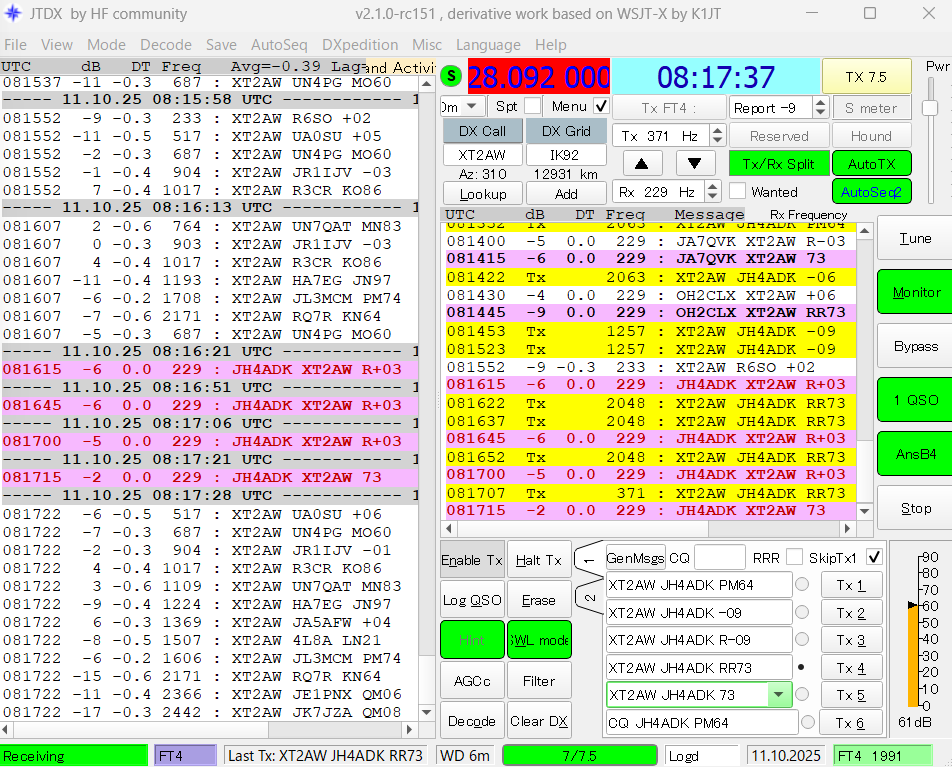This screenshot has width=952, height=767.
Task: Uncheck the SkipTx1 checkbox
Action: [x=874, y=557]
